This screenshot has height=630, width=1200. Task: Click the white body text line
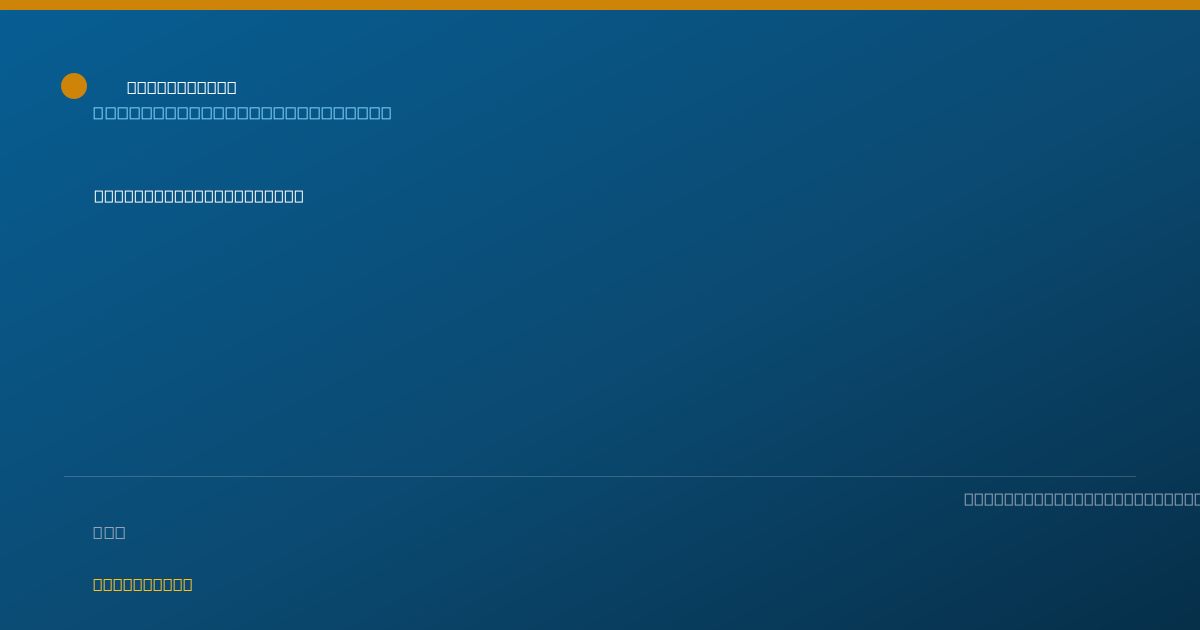click(x=199, y=195)
